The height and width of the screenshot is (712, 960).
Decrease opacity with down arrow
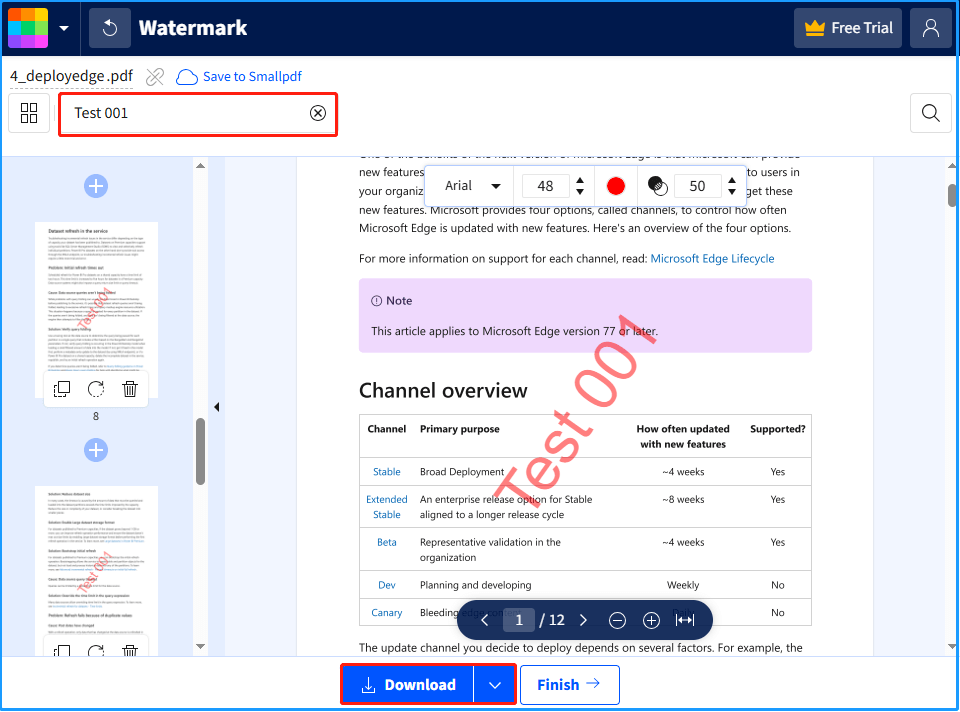pyautogui.click(x=732, y=192)
